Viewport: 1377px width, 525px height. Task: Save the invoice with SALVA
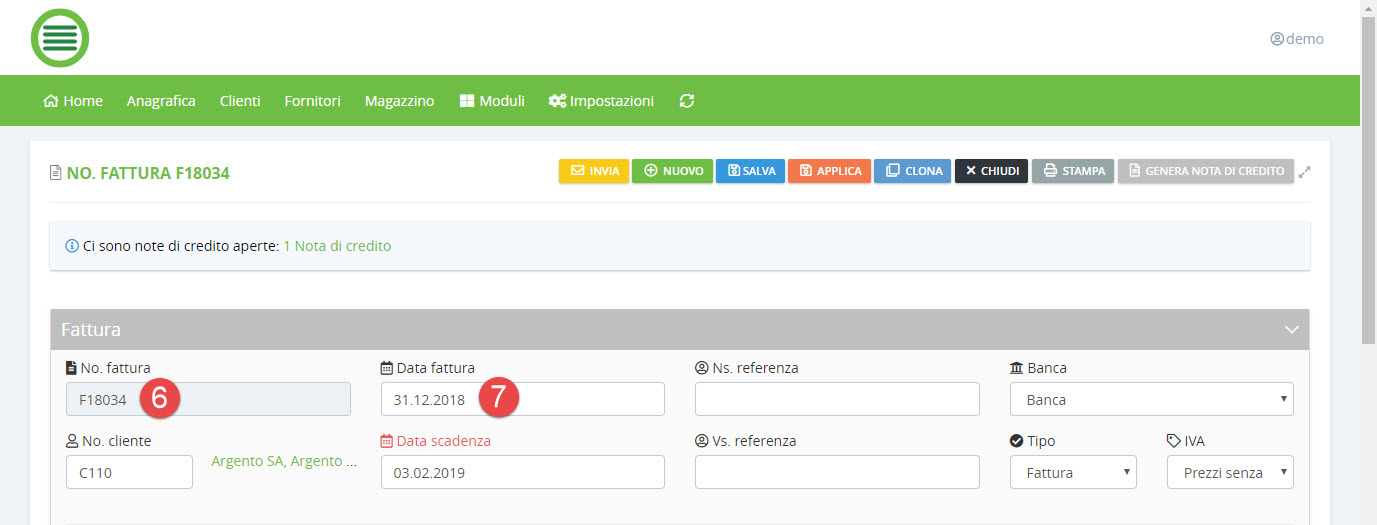751,171
